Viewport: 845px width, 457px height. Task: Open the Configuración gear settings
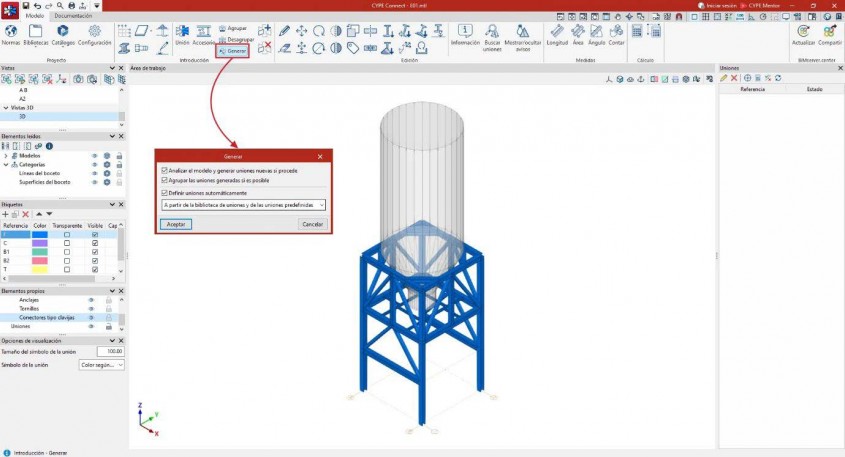pos(94,35)
